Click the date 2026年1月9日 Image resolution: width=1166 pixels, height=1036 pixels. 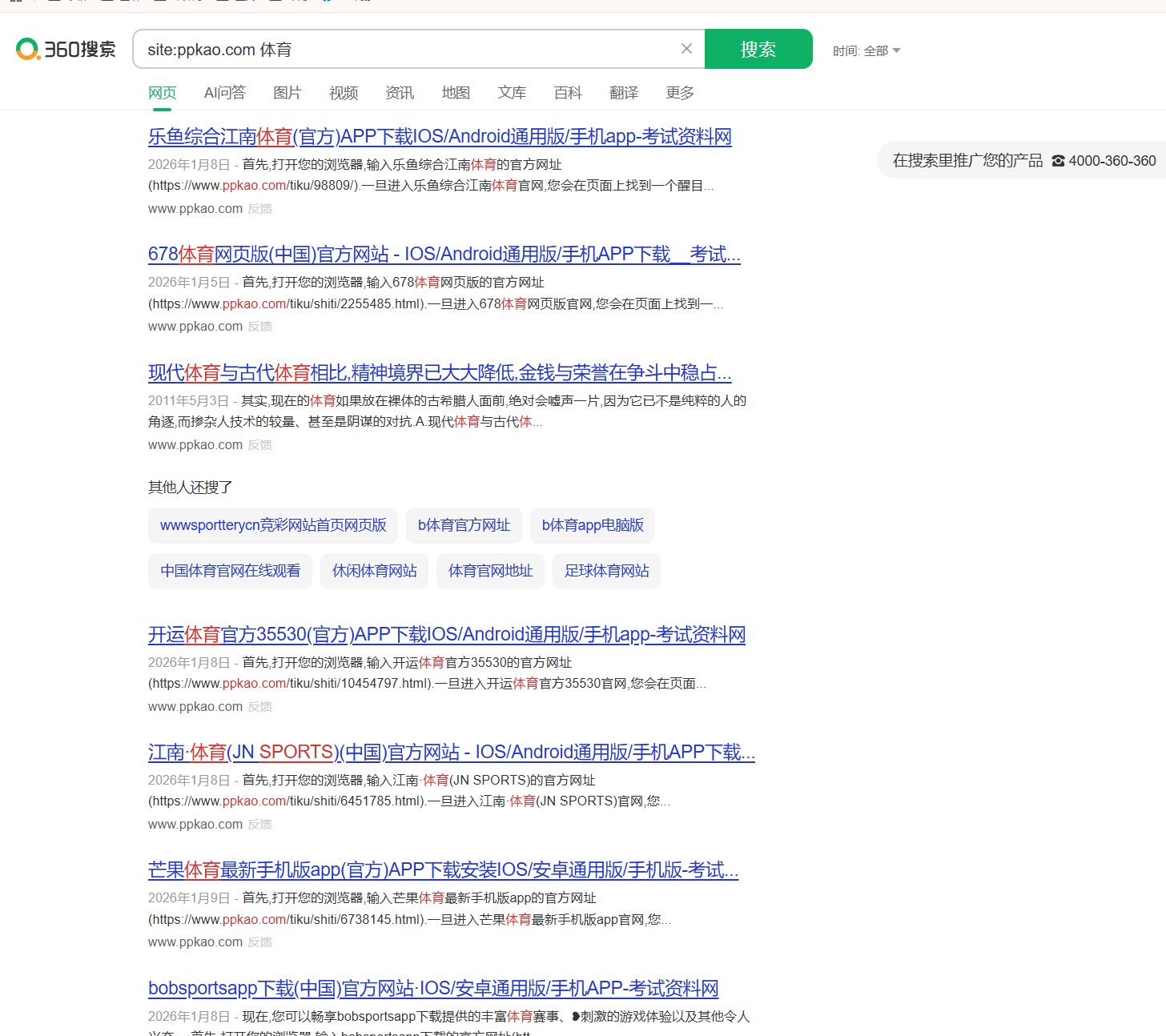(188, 898)
